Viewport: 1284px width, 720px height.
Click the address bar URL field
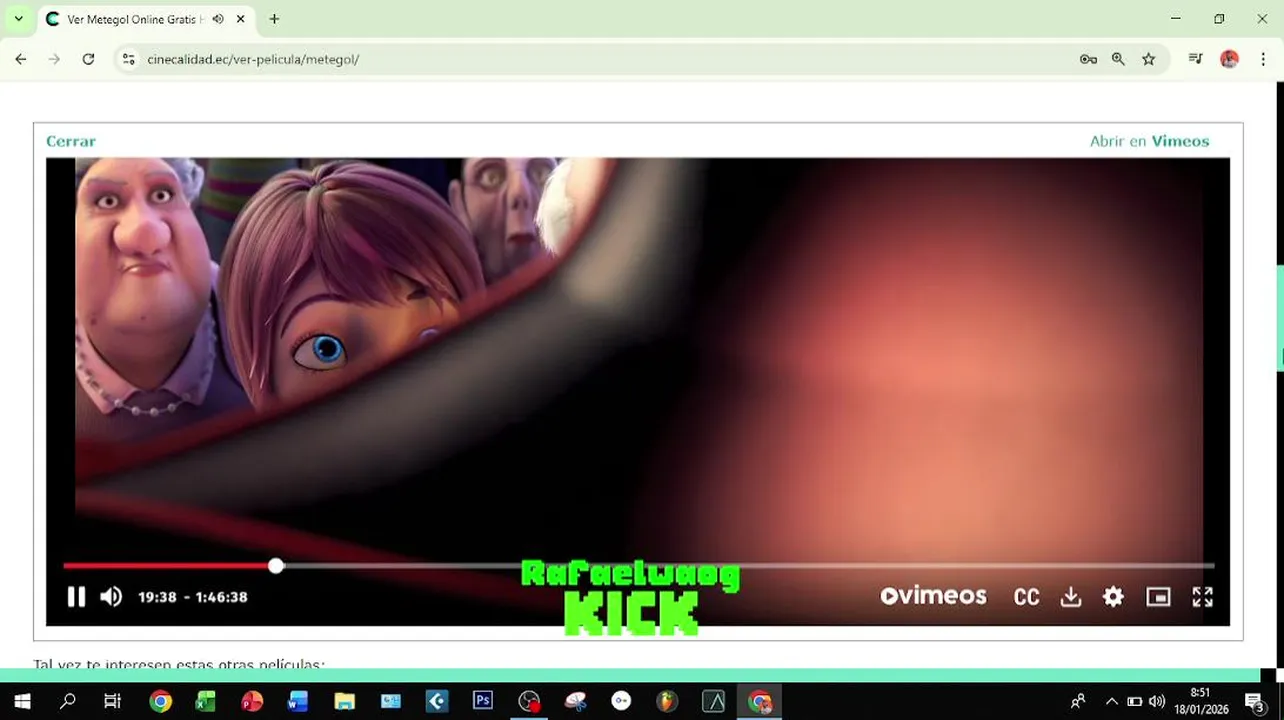pyautogui.click(x=600, y=59)
